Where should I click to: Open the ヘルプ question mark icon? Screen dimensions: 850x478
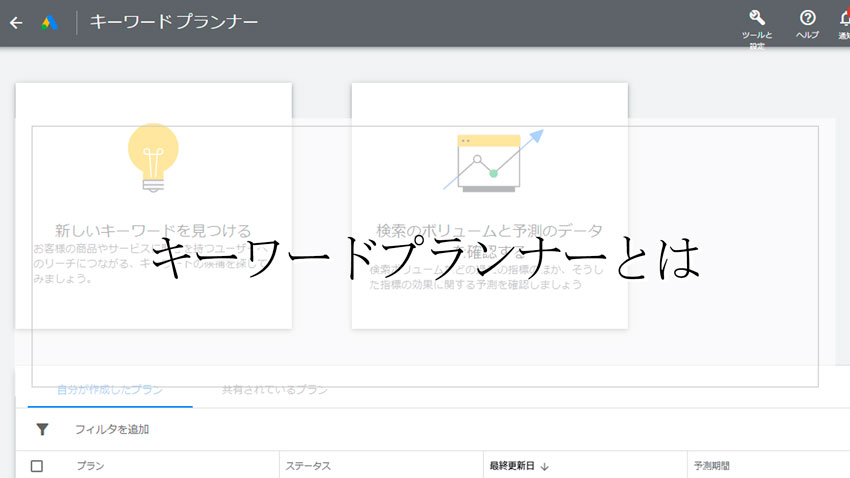click(x=807, y=24)
